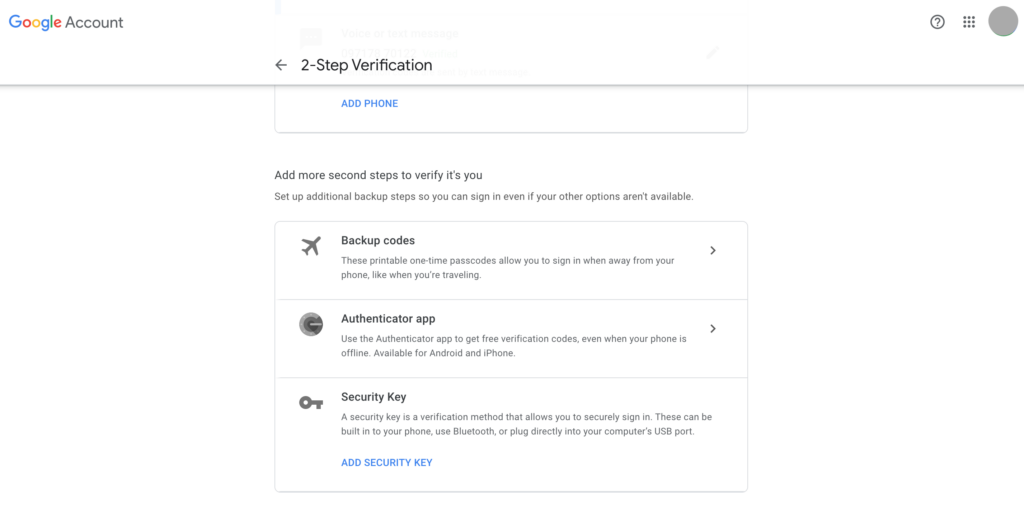Select the Backup codes heading
Viewport: 1024px width, 508px height.
click(x=377, y=240)
